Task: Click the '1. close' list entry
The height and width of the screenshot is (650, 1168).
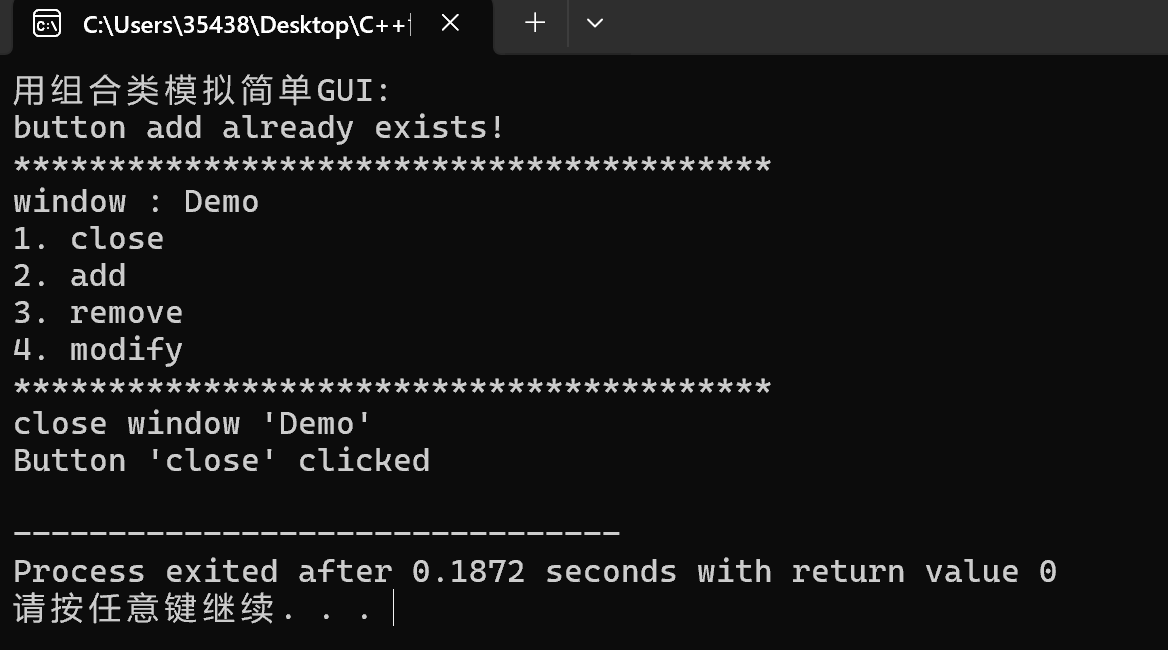Action: pyautogui.click(x=89, y=239)
